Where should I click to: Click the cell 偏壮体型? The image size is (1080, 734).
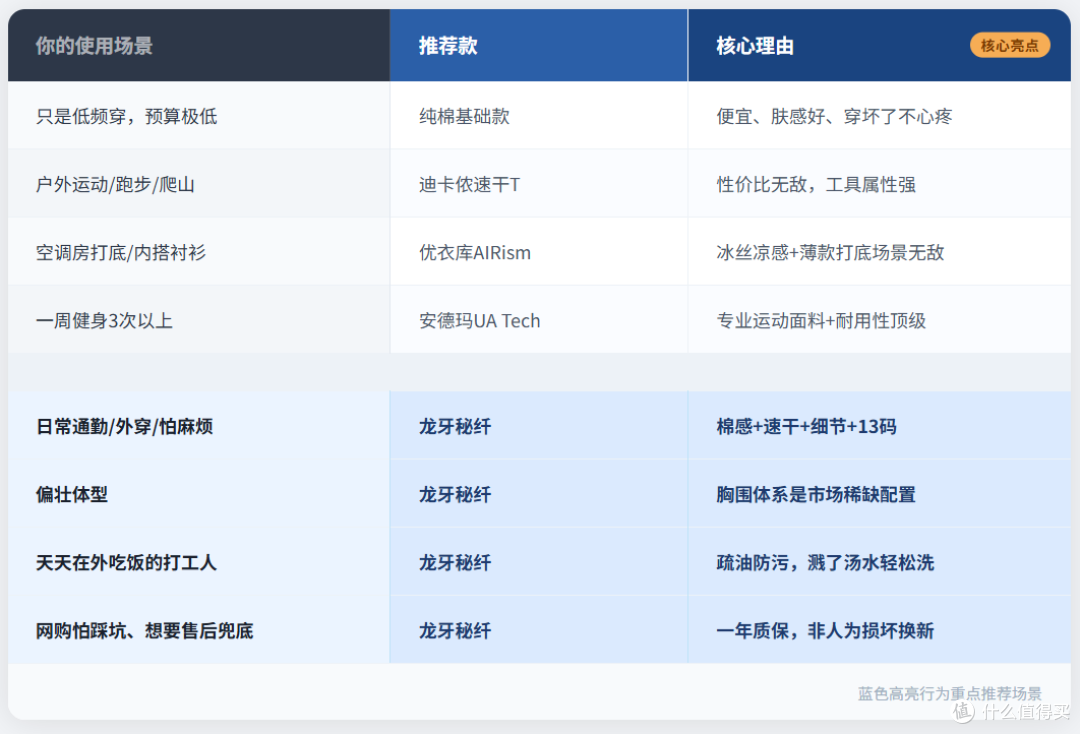click(198, 494)
